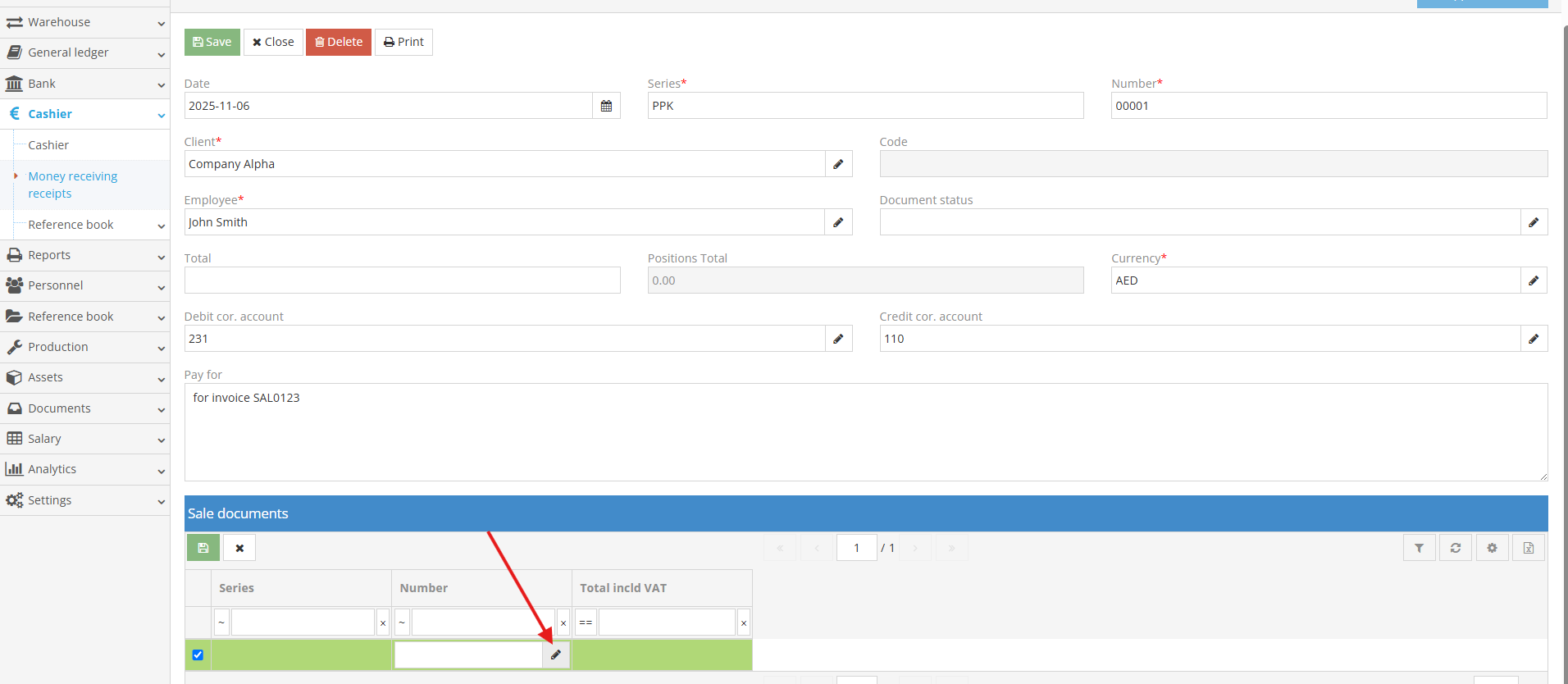
Task: Export the Sale documents grid to file
Action: coord(1529,548)
